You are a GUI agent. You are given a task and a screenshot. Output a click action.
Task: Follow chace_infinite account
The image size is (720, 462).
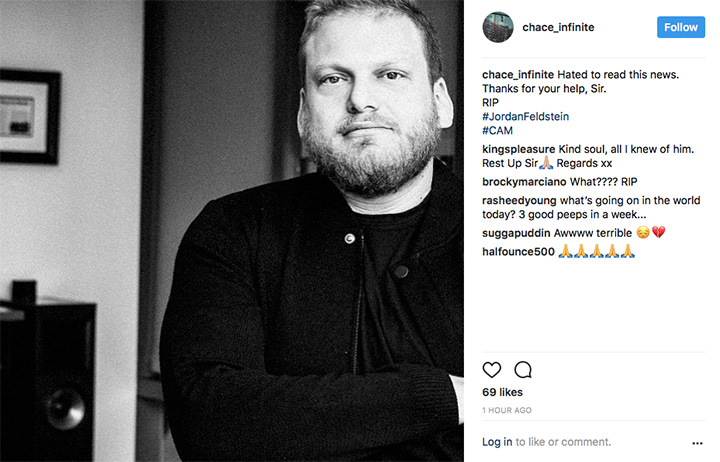(681, 27)
